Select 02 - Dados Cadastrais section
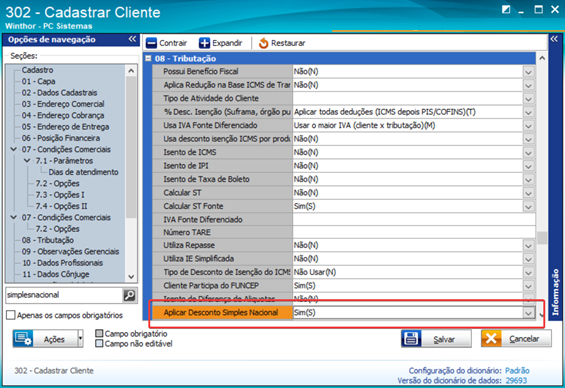Viewport: 565px width, 388px height. tap(59, 93)
